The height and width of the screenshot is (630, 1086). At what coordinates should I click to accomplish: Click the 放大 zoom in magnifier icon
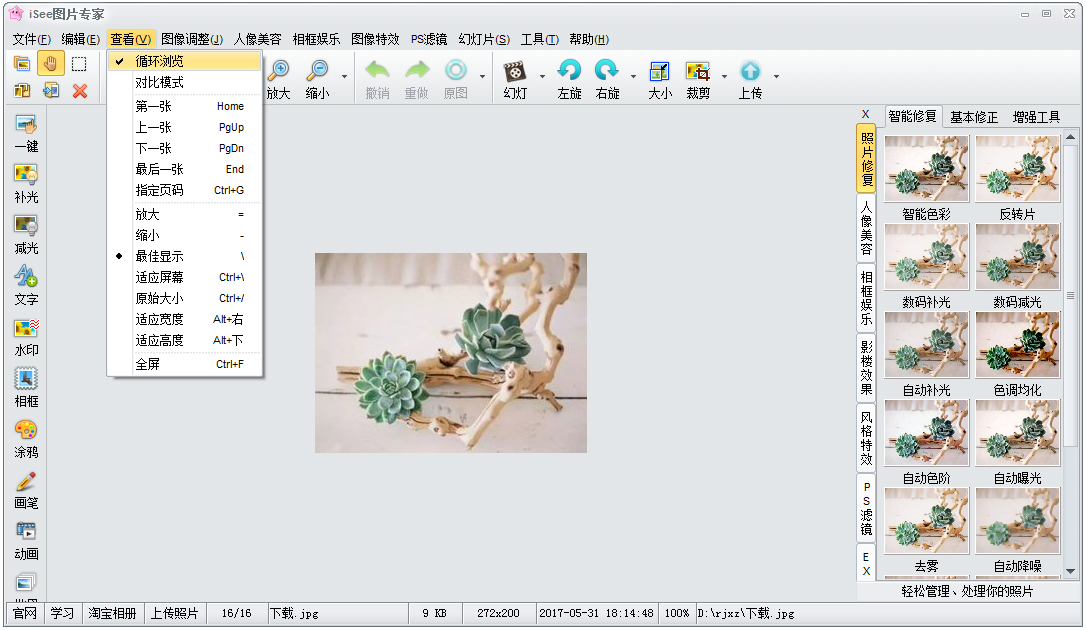(x=279, y=70)
